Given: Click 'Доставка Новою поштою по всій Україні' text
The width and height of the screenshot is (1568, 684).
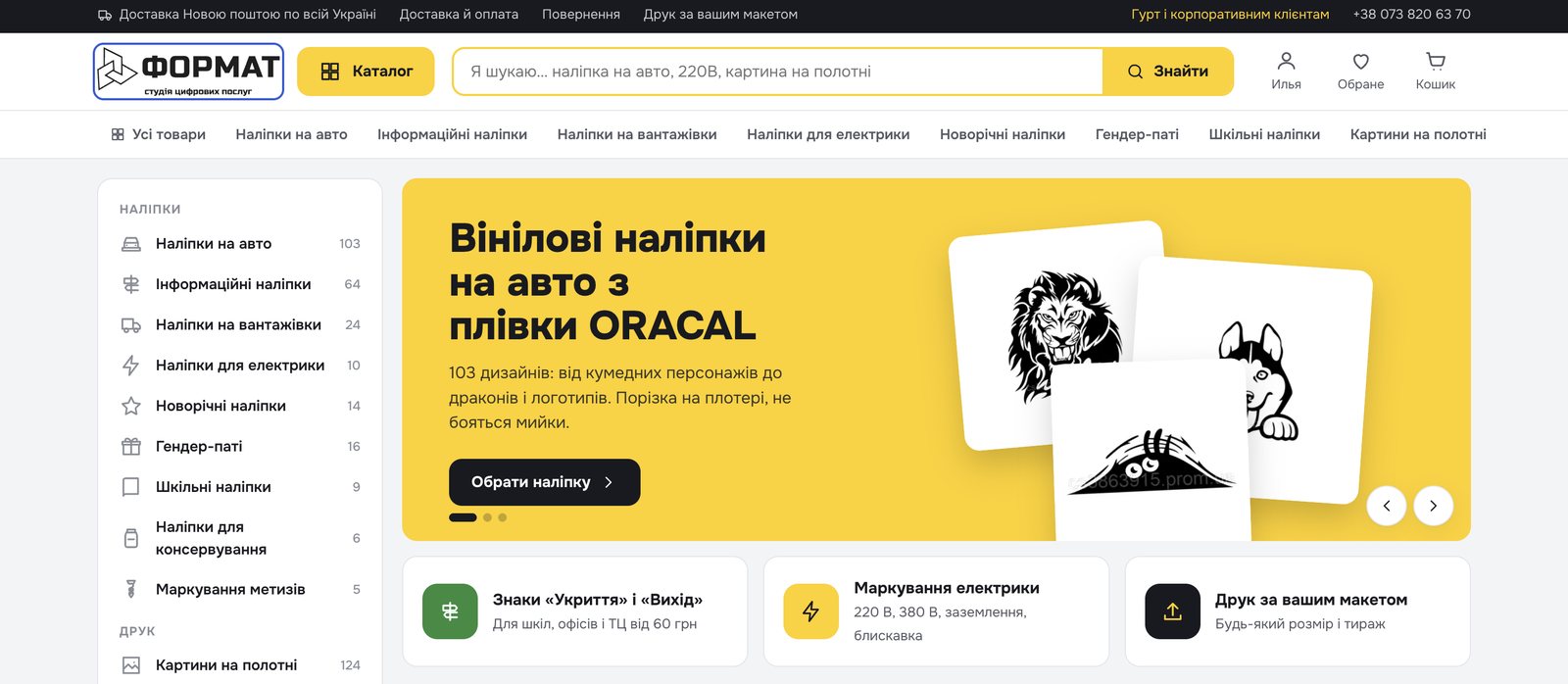Looking at the screenshot, I should coord(247,15).
